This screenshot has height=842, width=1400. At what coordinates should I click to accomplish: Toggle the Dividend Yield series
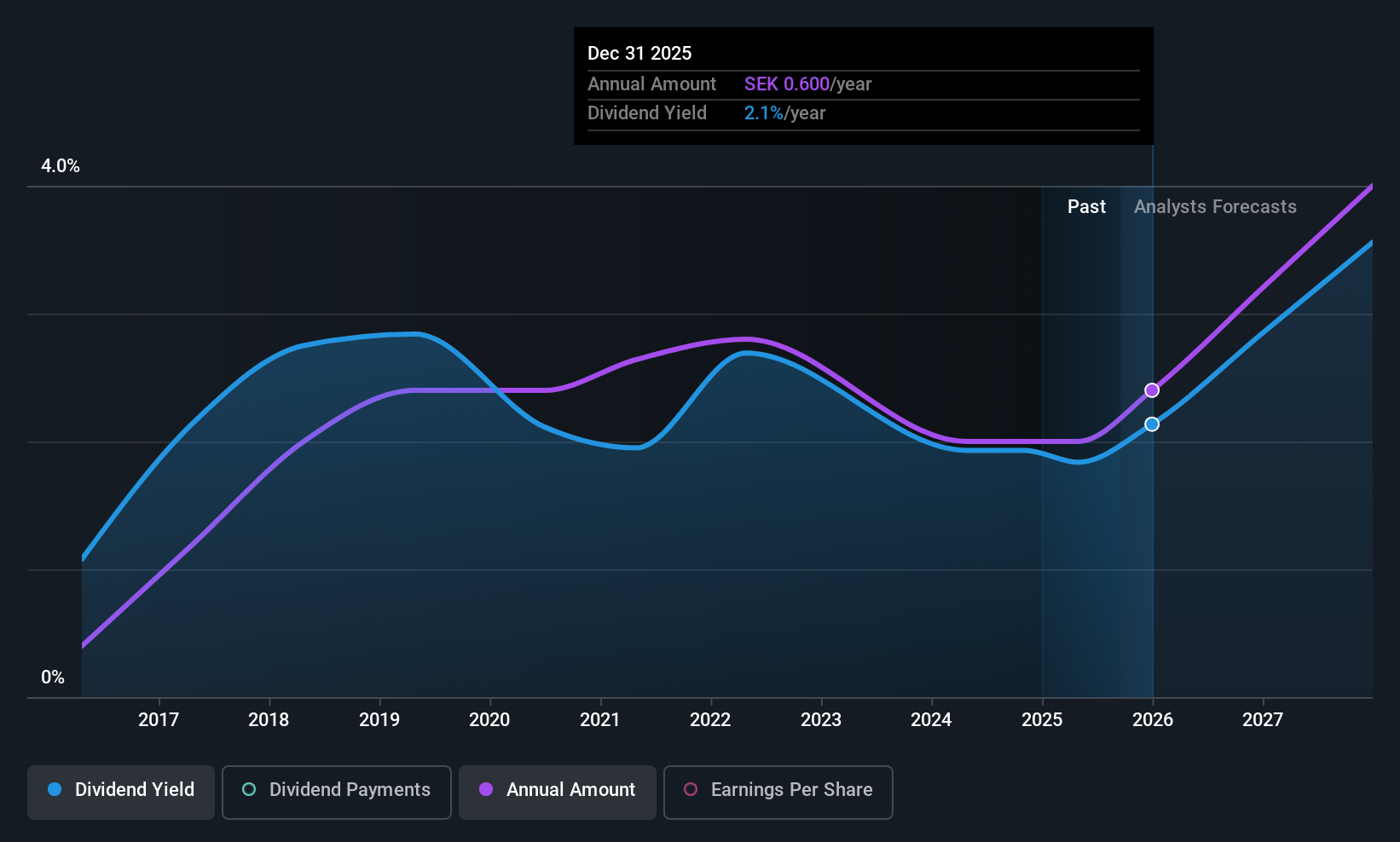tap(121, 793)
